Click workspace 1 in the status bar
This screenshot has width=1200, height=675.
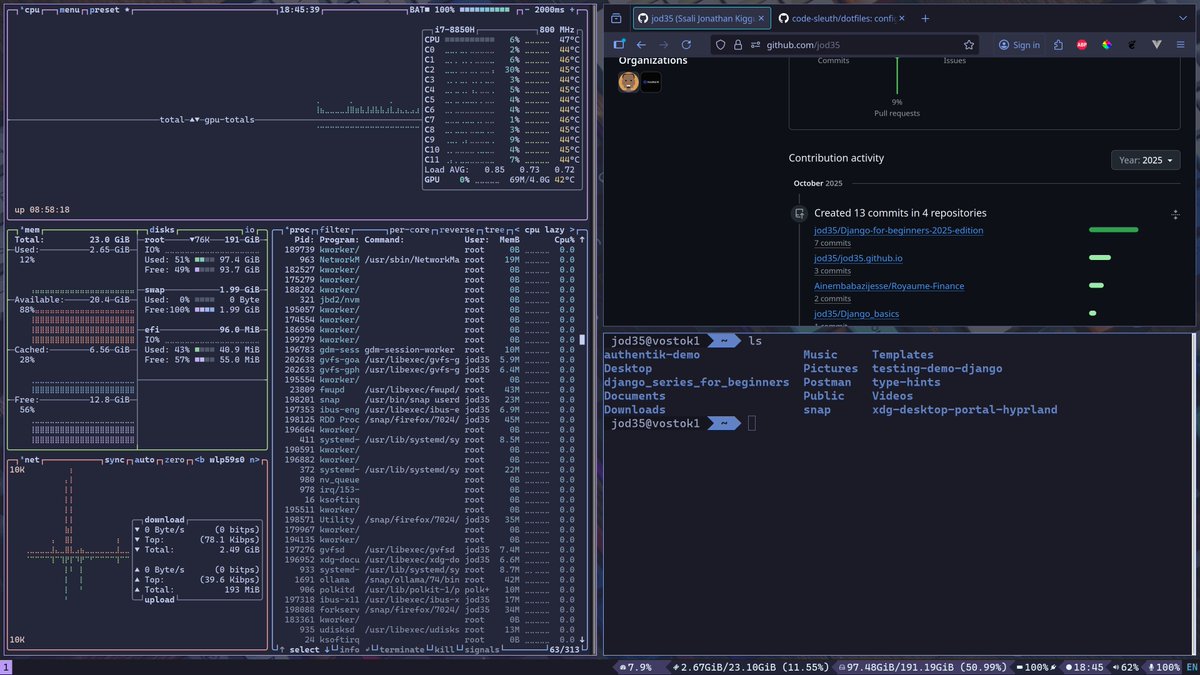point(5,667)
